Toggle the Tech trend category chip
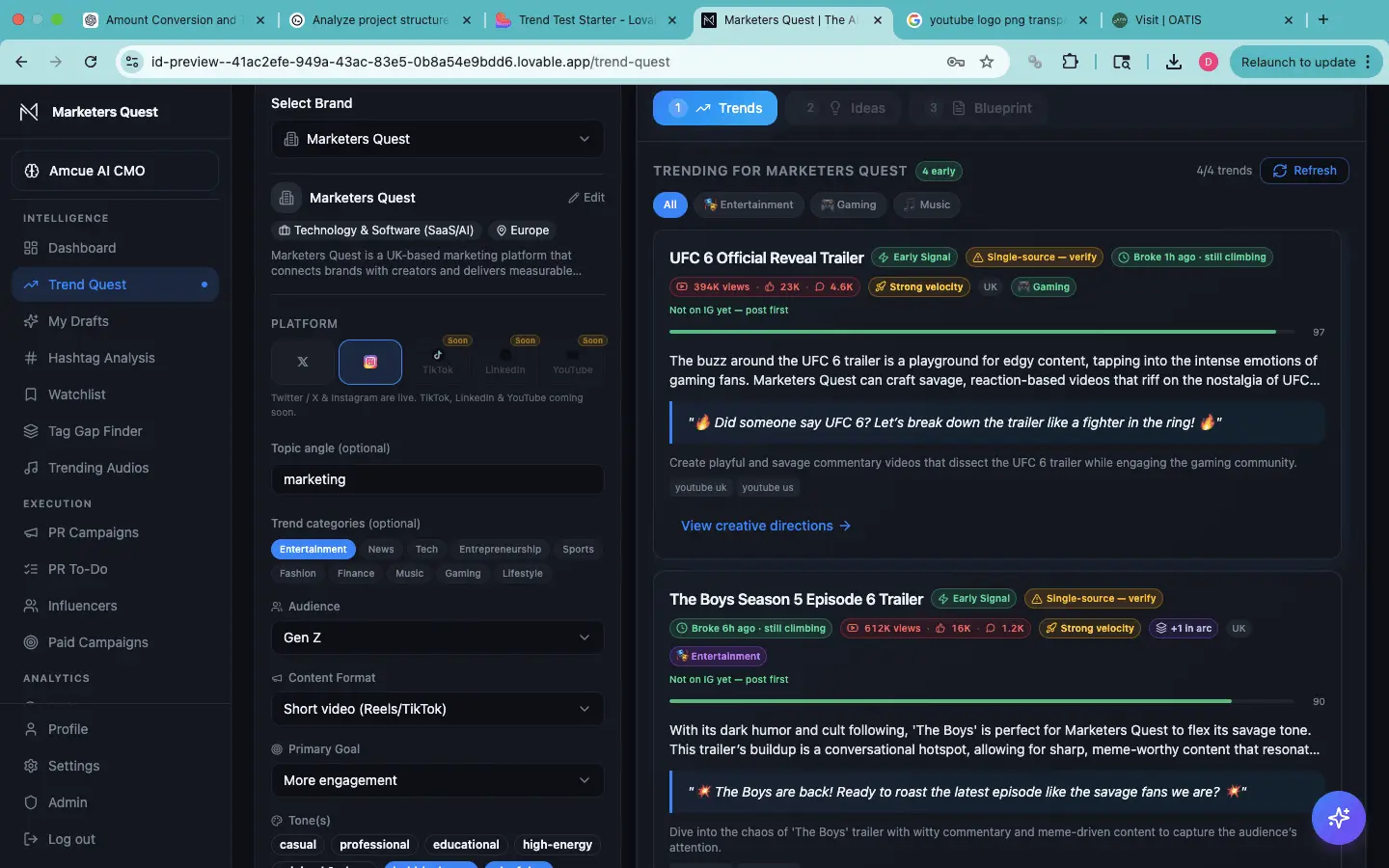Viewport: 1389px width, 868px height. [426, 549]
